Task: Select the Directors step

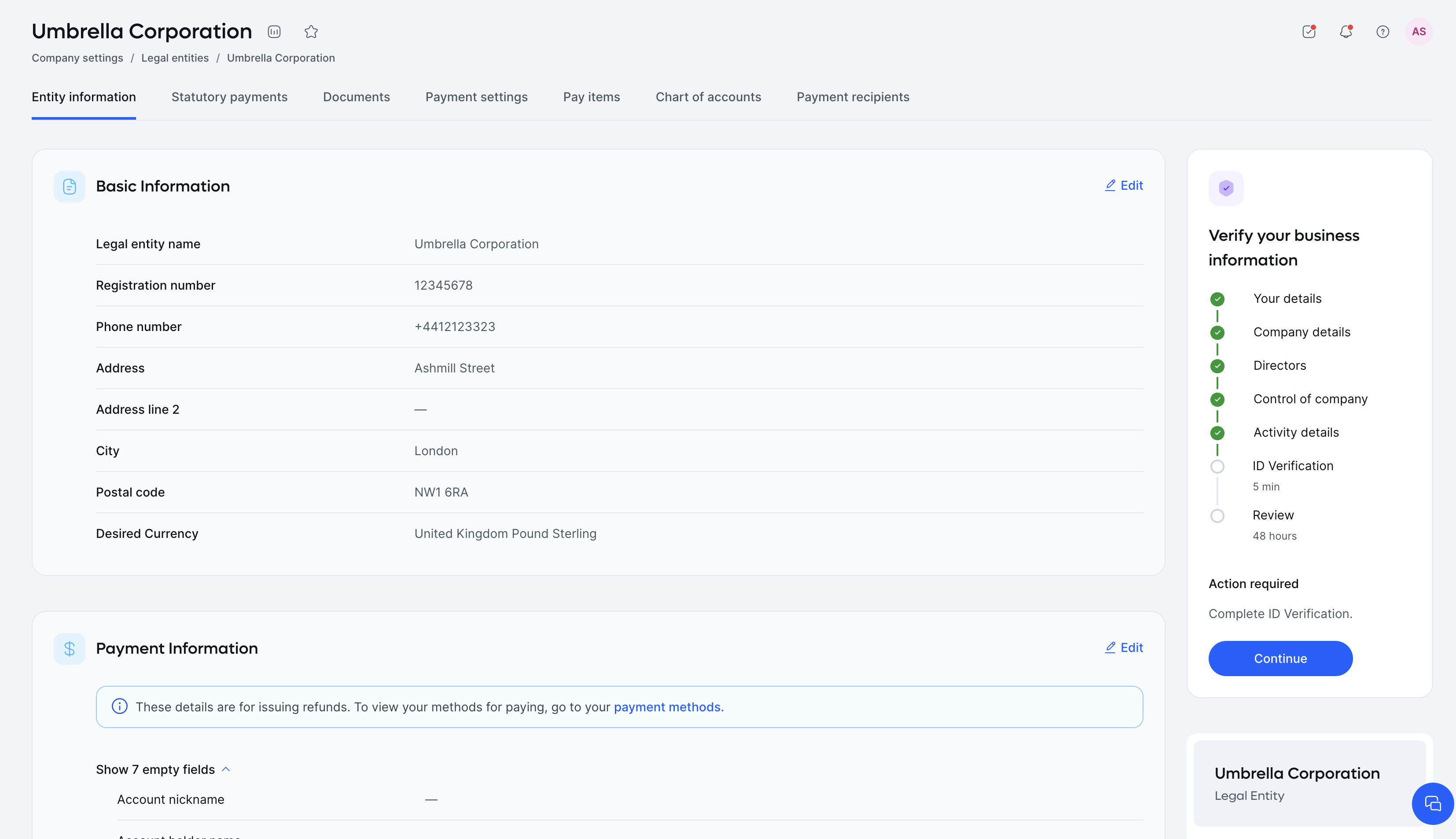Action: (1279, 365)
